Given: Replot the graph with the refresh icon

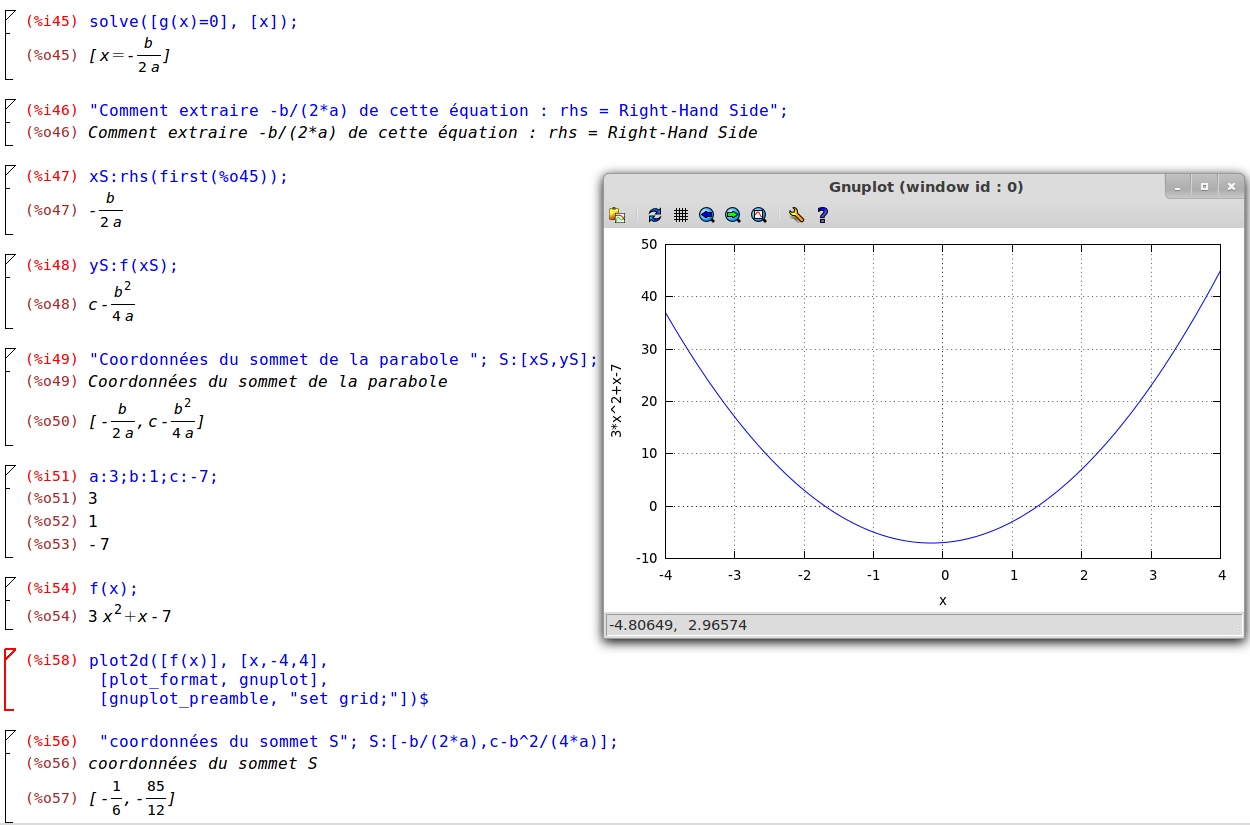Looking at the screenshot, I should [655, 215].
